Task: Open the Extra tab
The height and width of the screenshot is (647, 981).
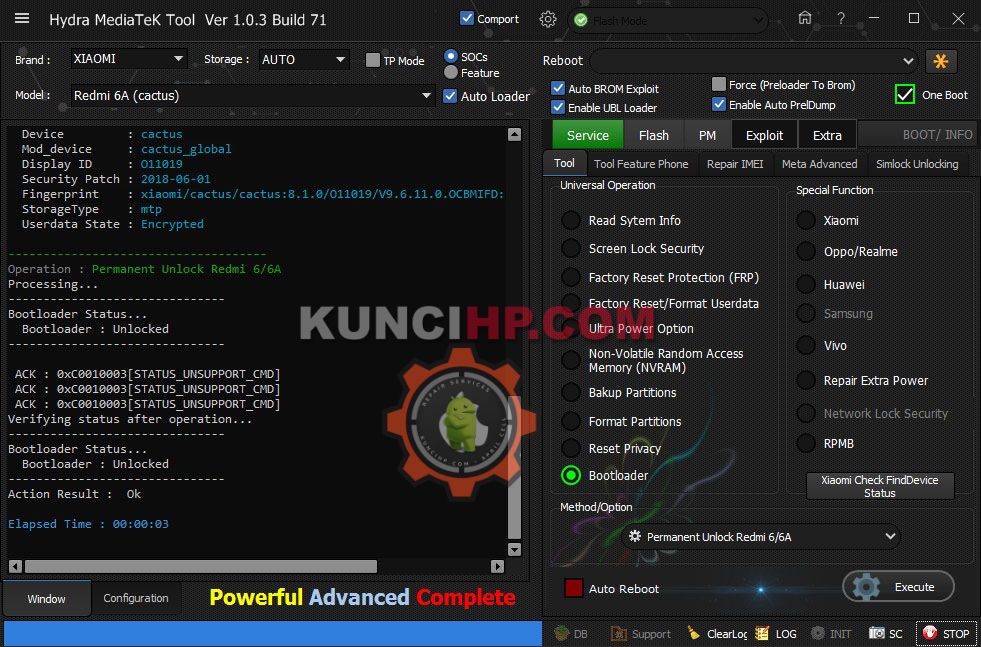Action: click(827, 135)
